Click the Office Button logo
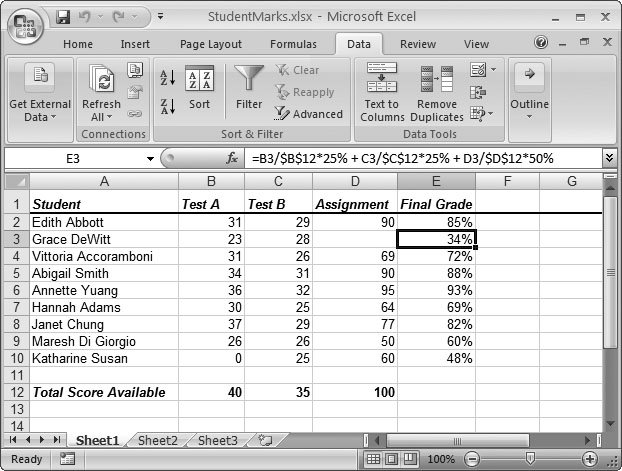622x471 pixels. 26,24
